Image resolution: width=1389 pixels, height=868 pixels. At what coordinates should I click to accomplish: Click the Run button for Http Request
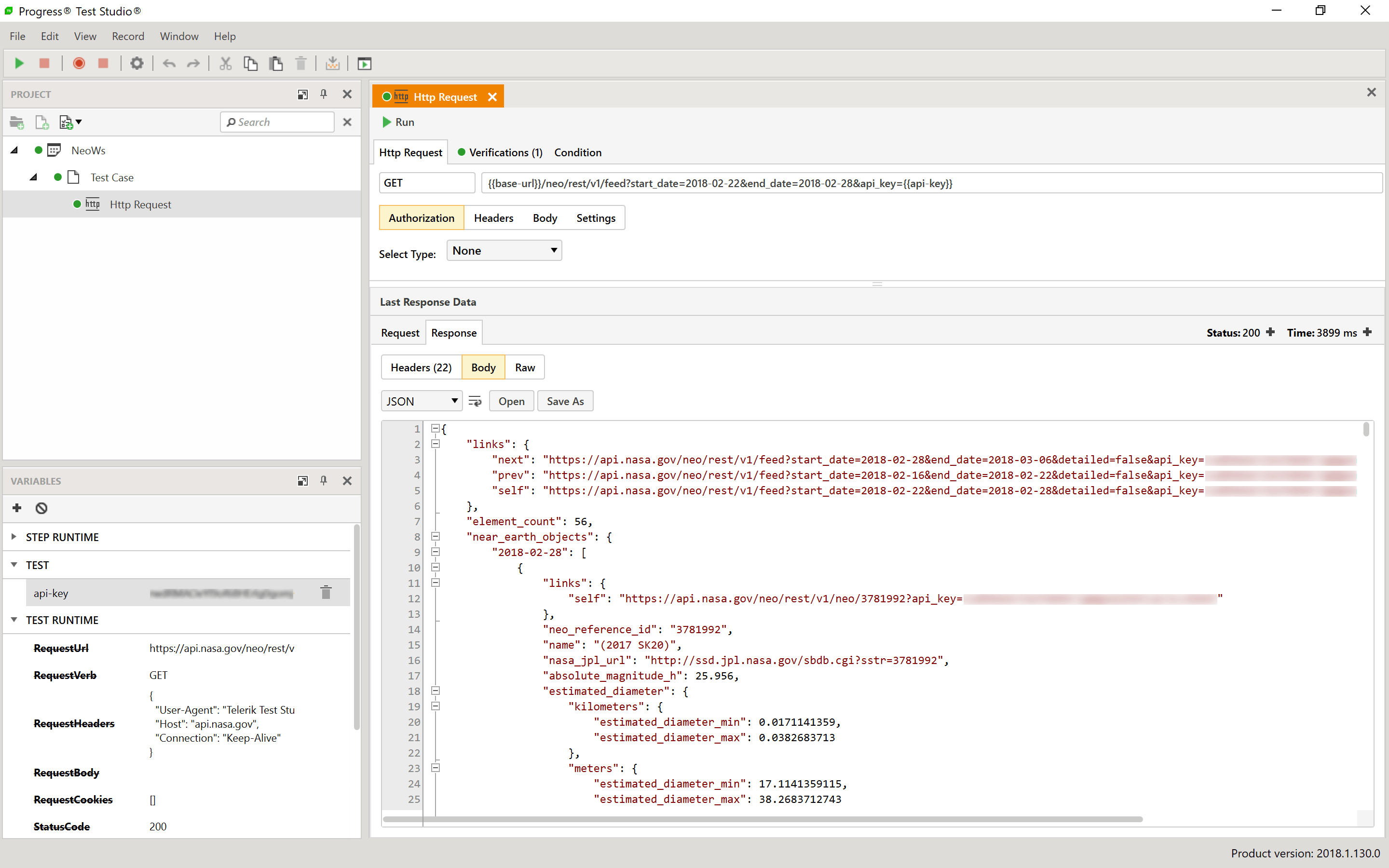398,122
